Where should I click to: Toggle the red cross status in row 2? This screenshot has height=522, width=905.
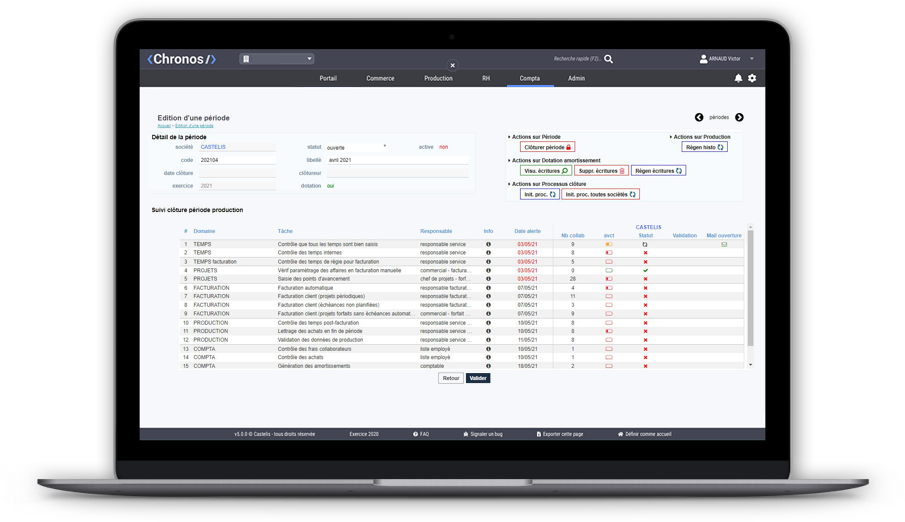645,253
